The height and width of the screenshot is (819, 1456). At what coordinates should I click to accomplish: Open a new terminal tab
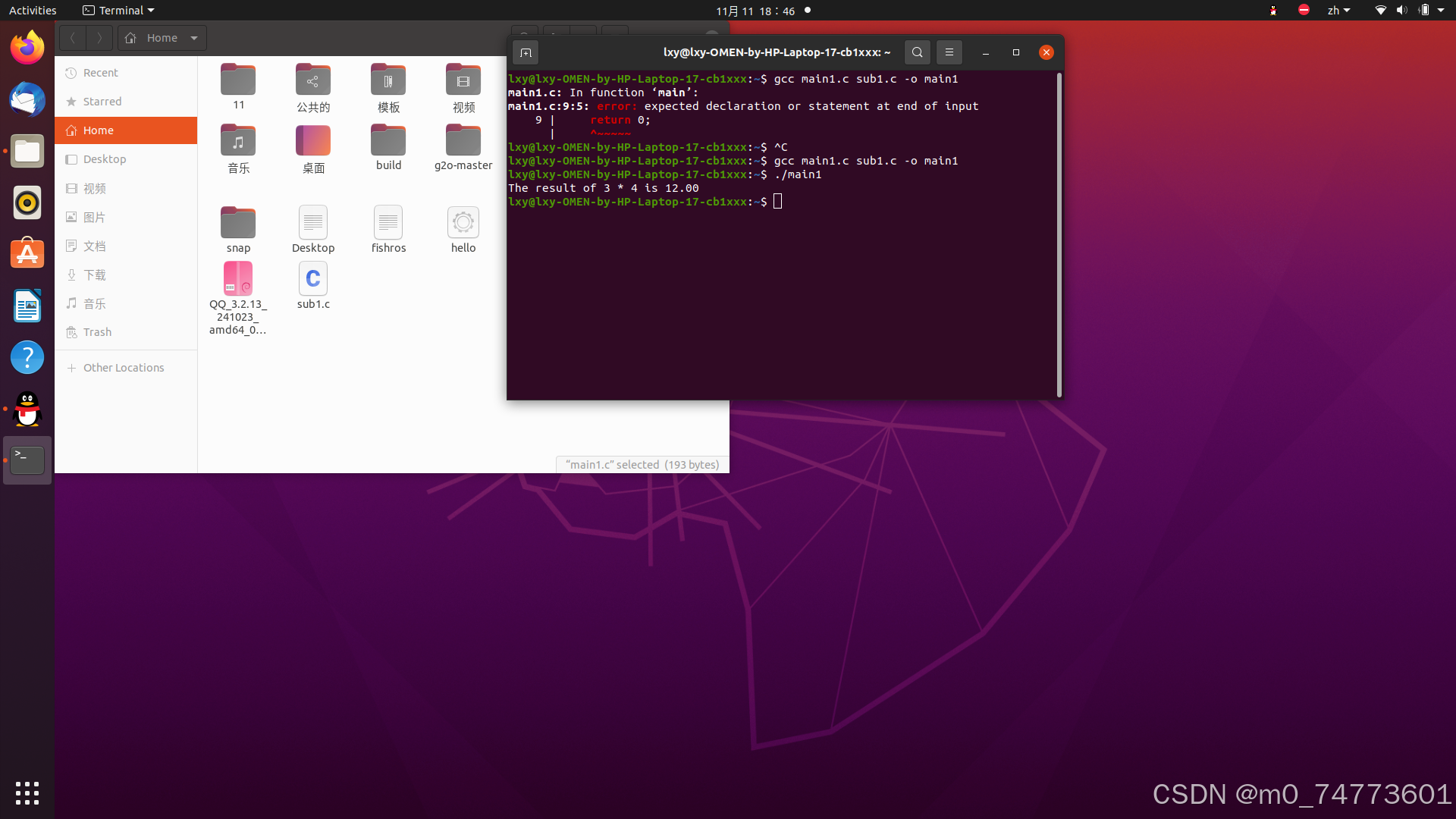(526, 52)
